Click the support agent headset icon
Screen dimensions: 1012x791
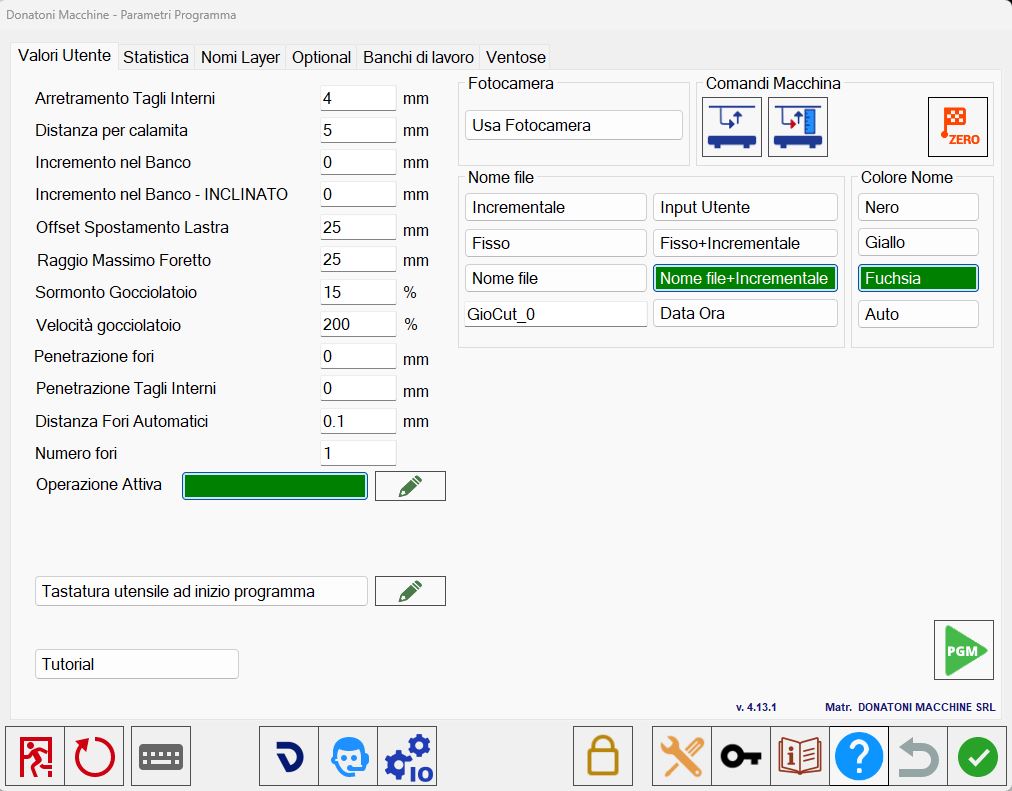tap(348, 756)
